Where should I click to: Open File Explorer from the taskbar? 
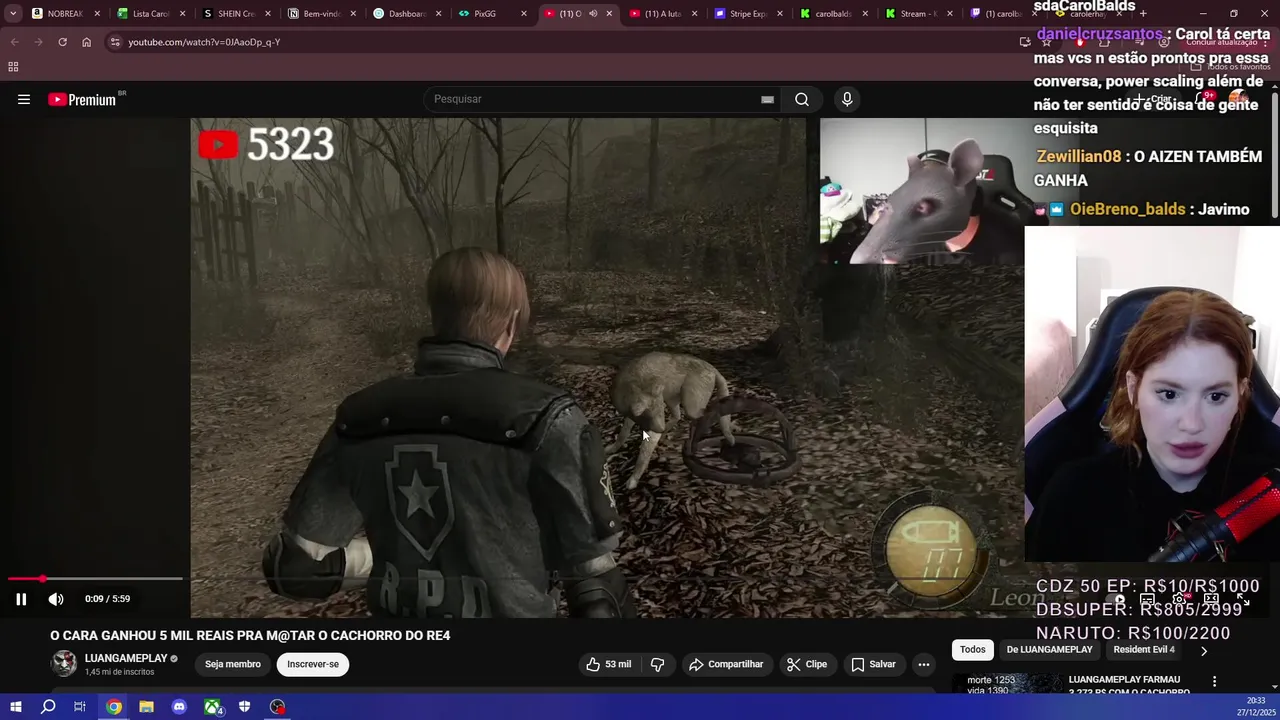coord(146,707)
